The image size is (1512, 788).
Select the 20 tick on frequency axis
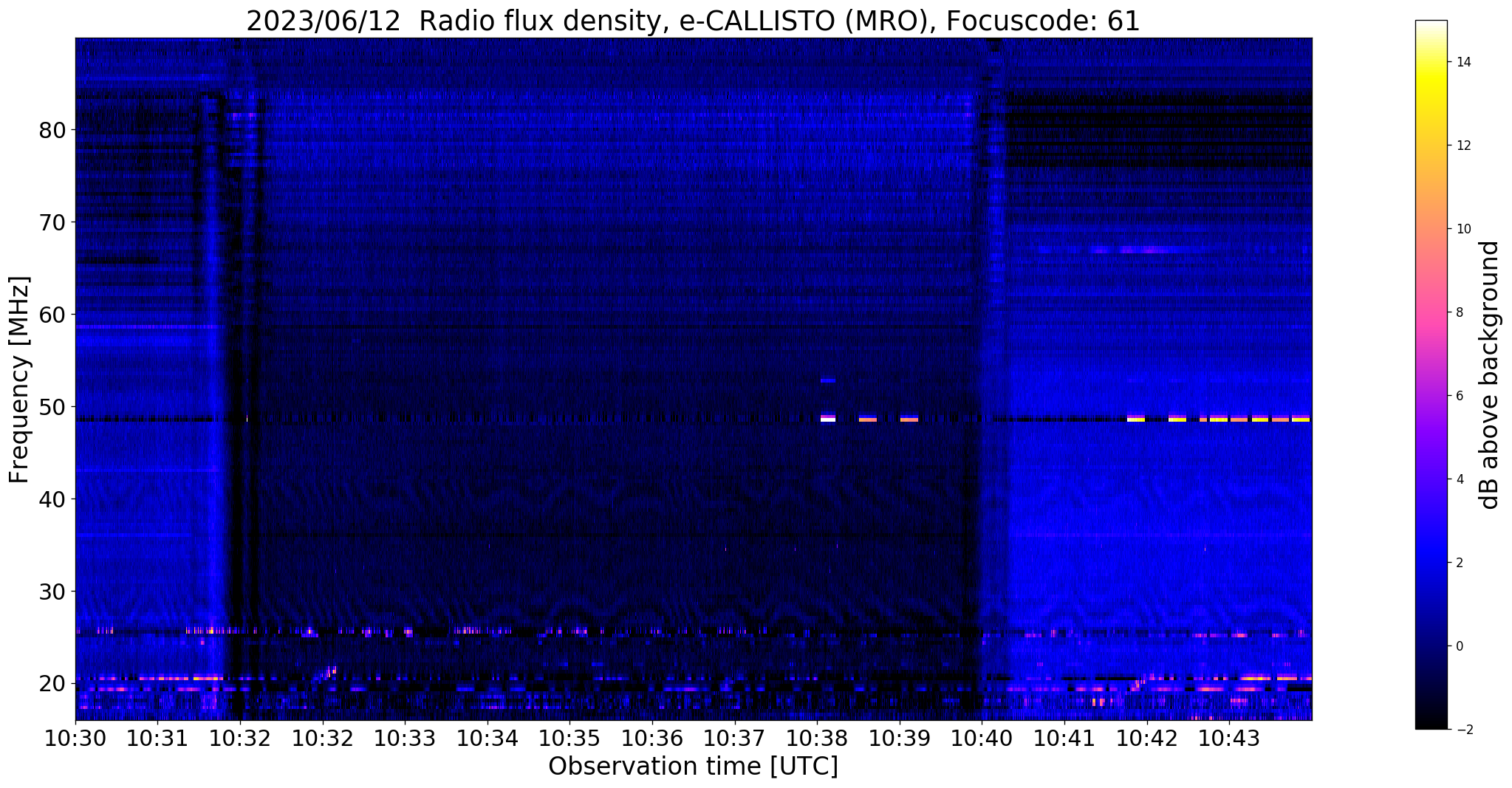(52, 684)
